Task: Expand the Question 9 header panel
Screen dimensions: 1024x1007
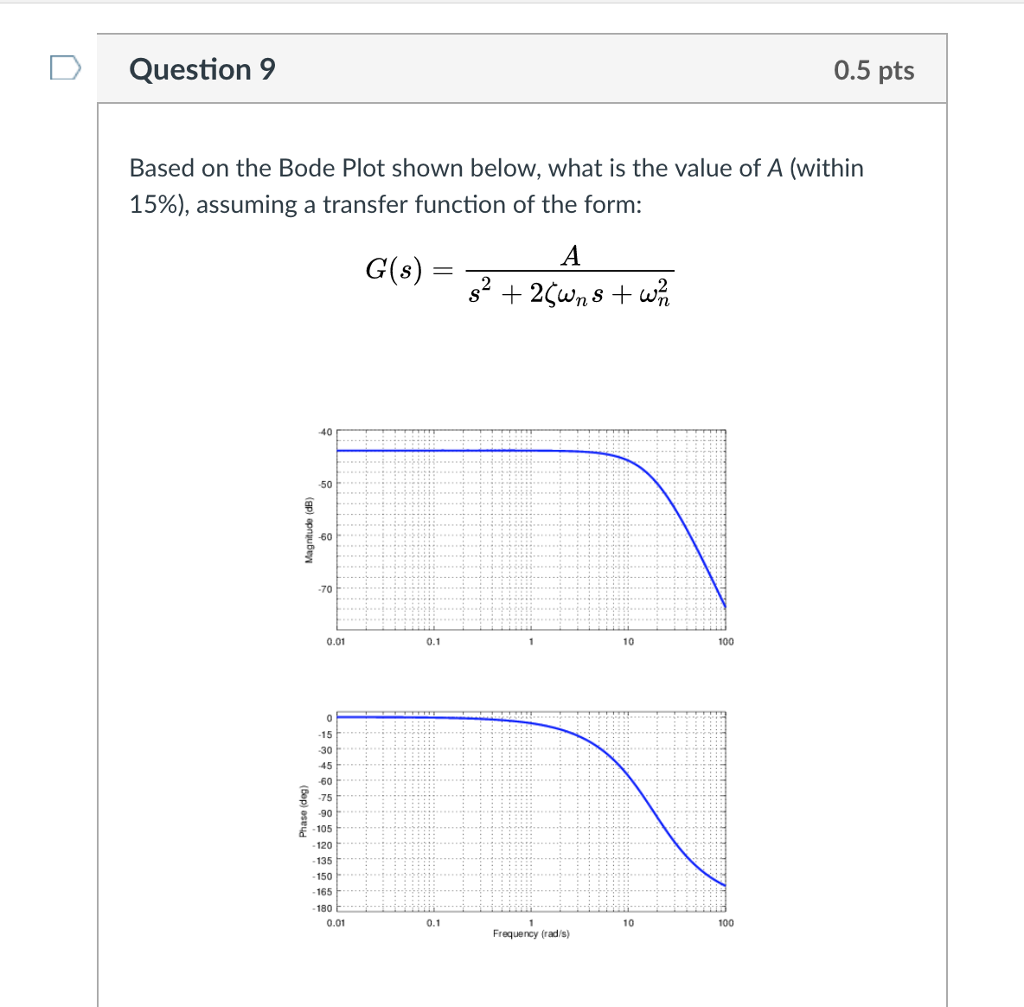Action: tap(520, 69)
